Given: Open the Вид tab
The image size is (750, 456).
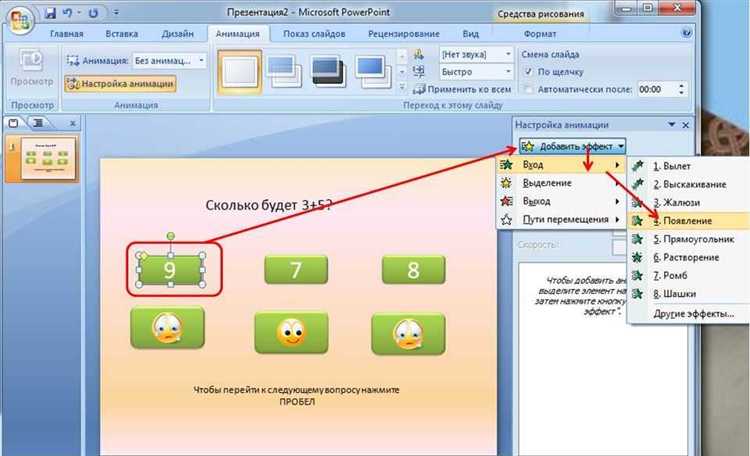Looking at the screenshot, I should click(470, 34).
